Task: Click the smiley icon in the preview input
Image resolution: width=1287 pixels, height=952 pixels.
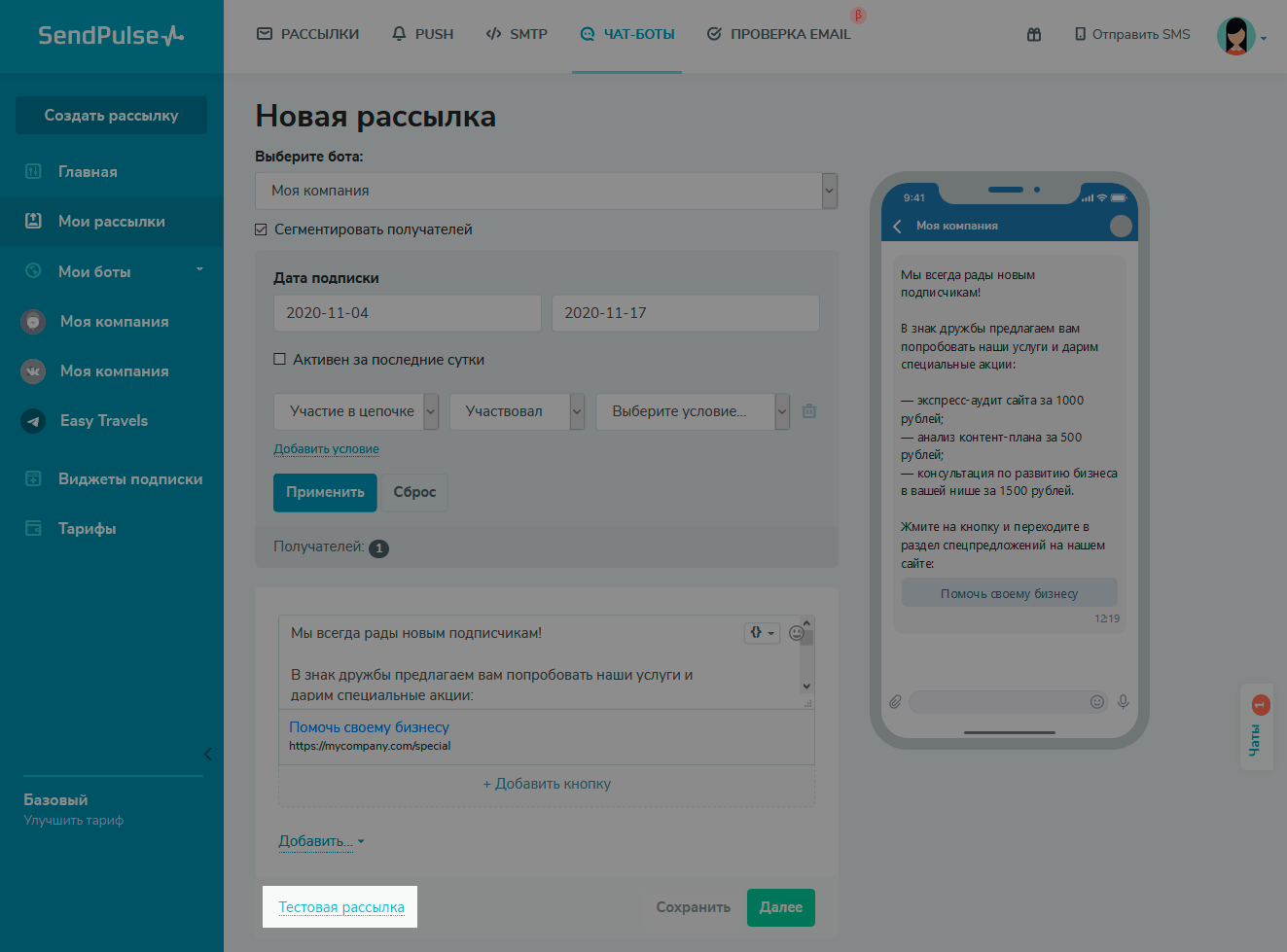Action: pos(1097,701)
